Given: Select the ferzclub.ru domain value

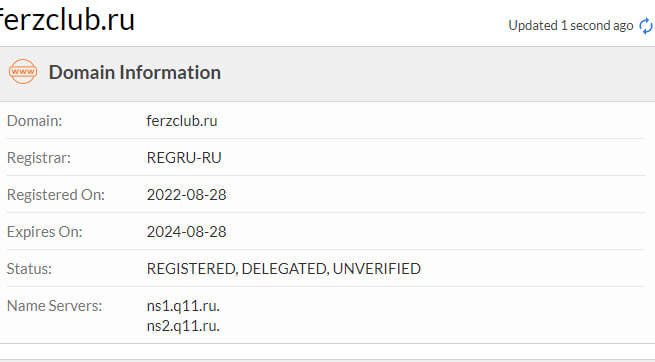Looking at the screenshot, I should point(182,121).
